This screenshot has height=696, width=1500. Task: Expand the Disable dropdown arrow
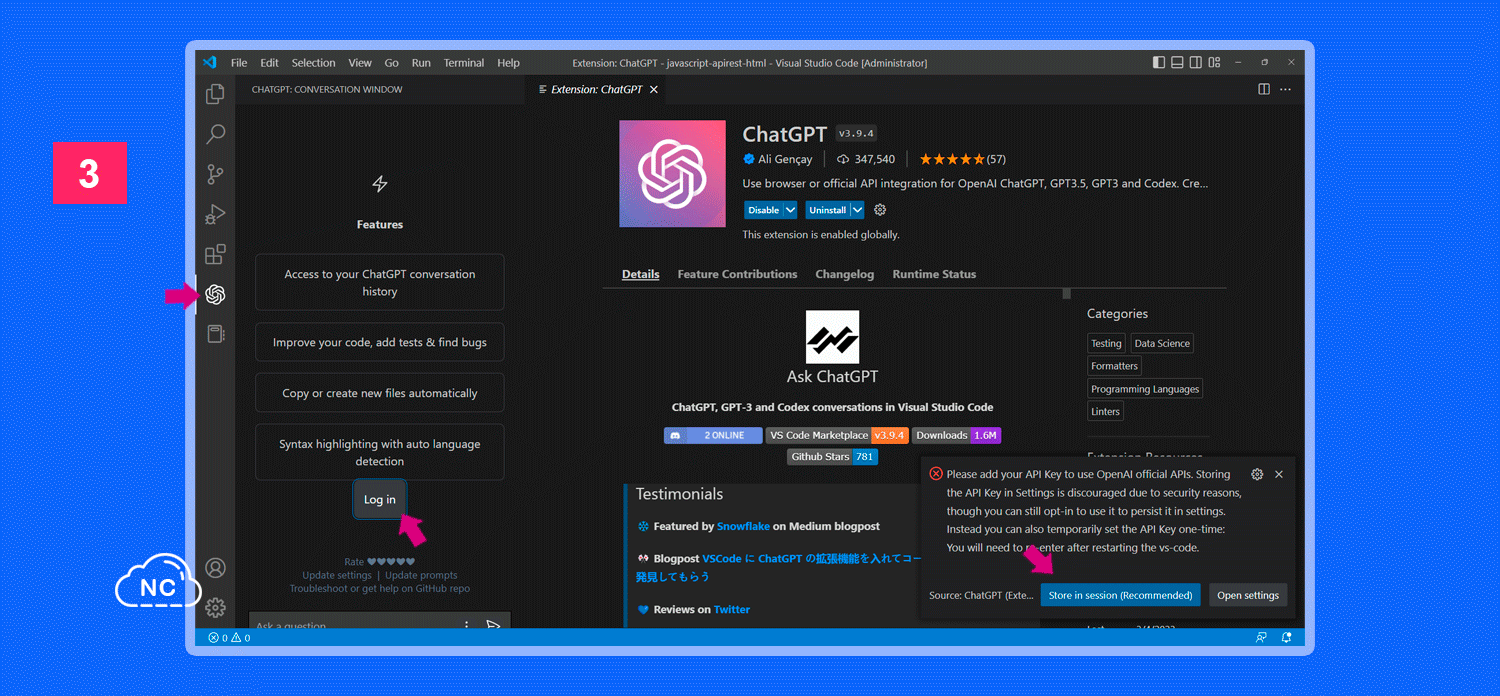[790, 210]
